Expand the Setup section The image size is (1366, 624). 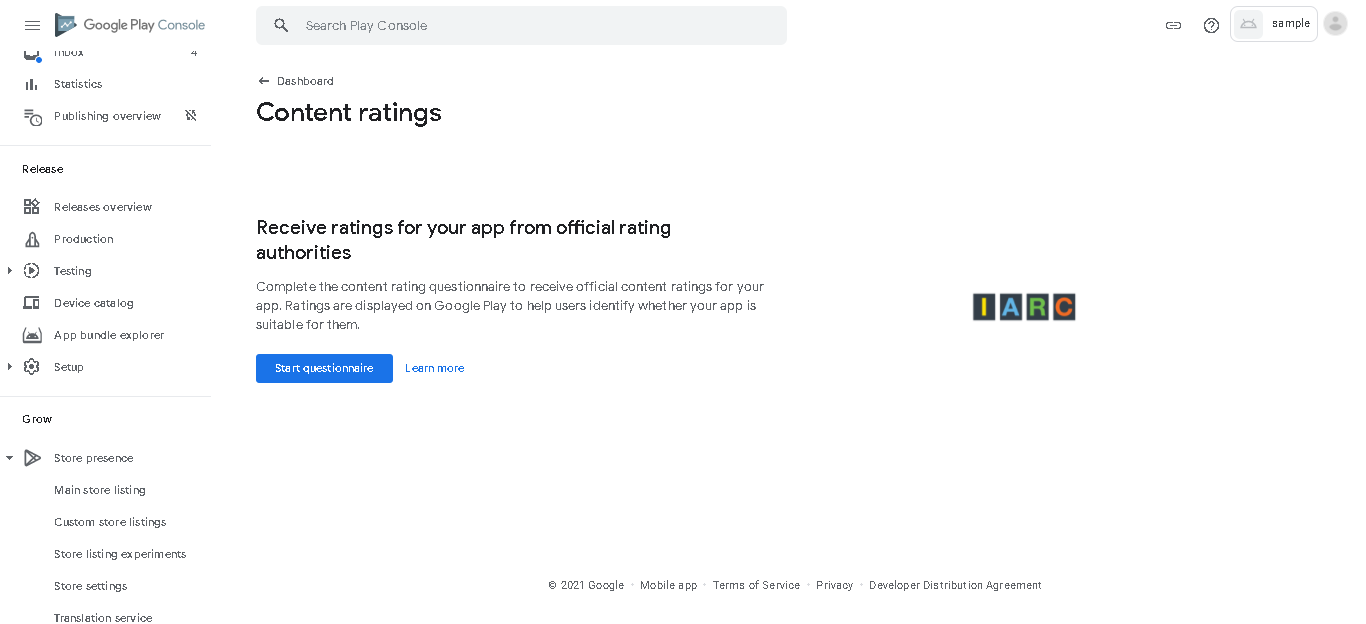click(9, 367)
